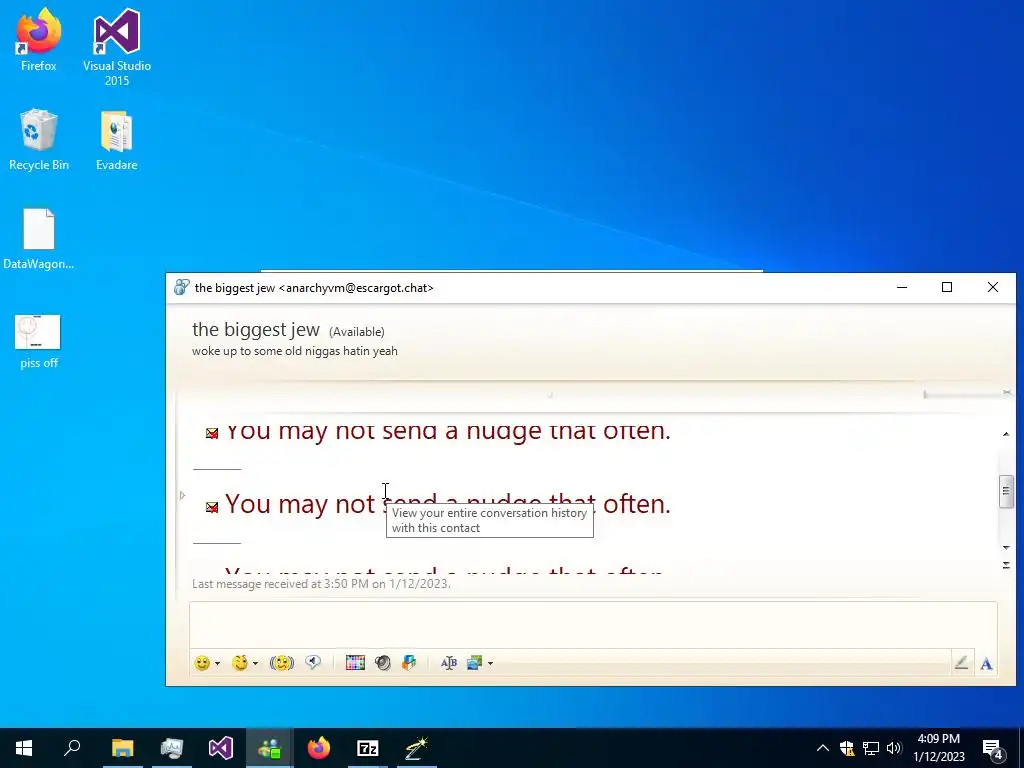Send a nudge with the shaking smiley
The image size is (1024, 768).
coord(281,663)
